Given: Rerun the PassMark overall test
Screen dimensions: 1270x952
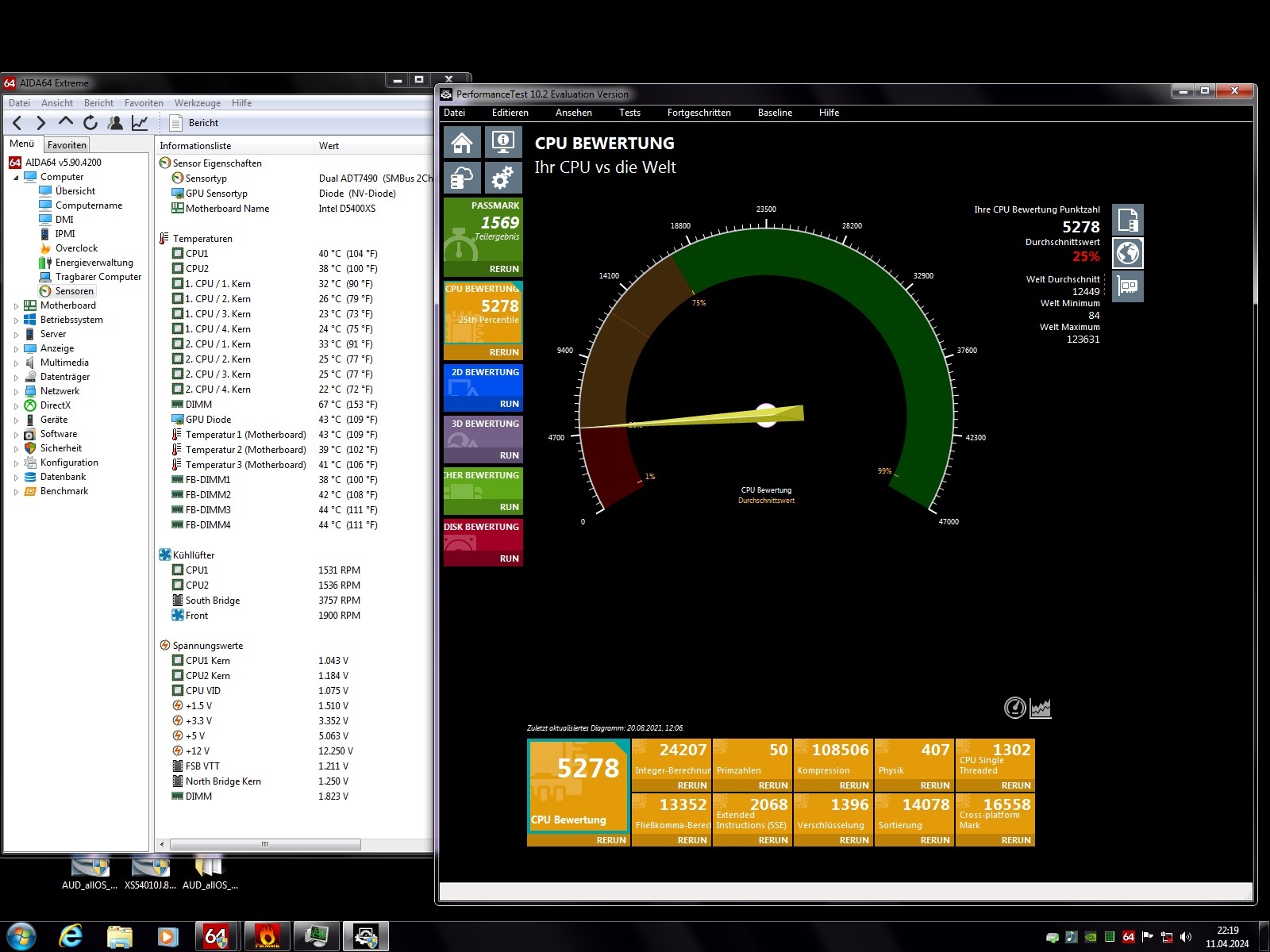Looking at the screenshot, I should point(504,269).
